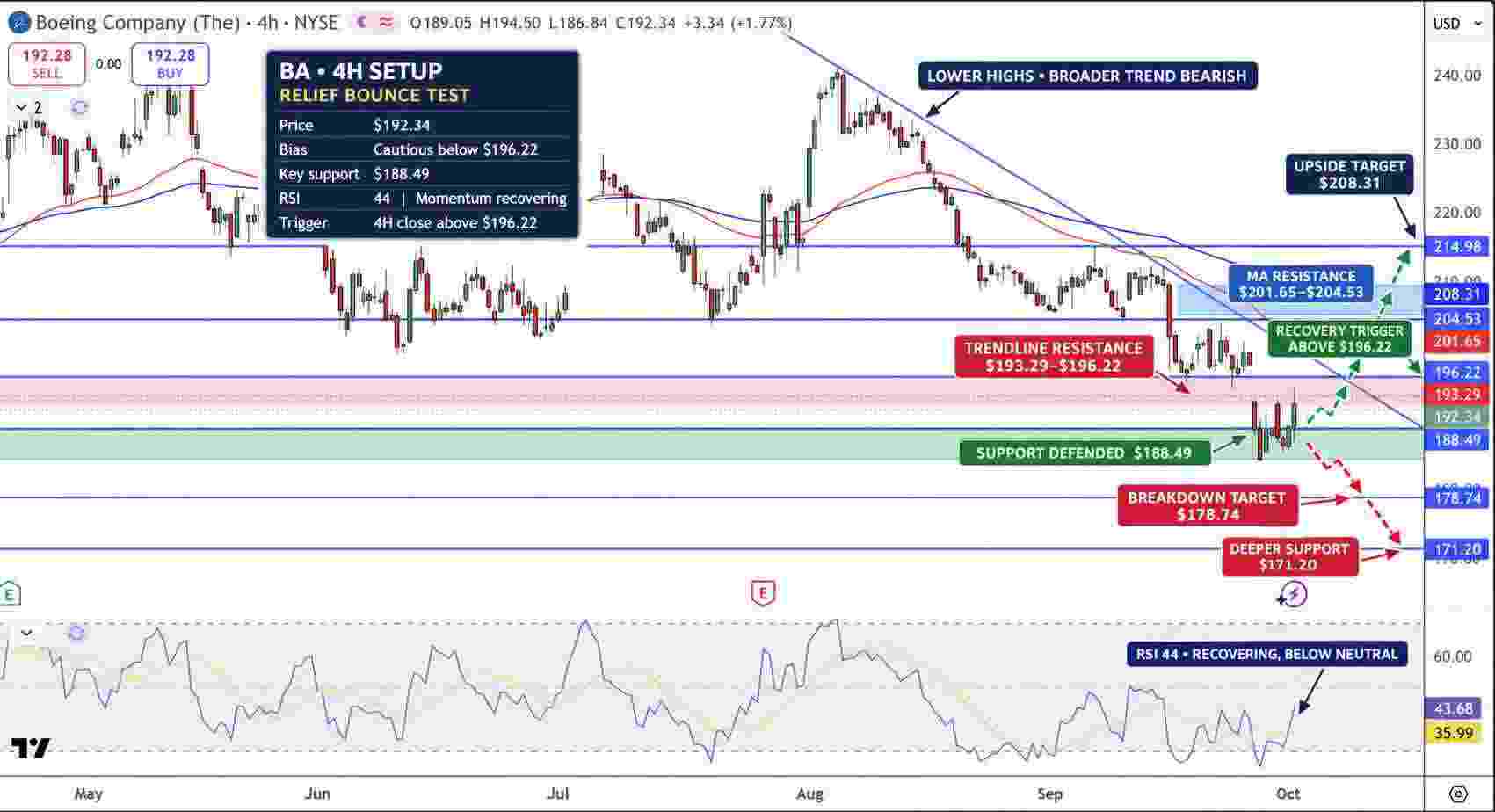Click the Aug label on time axis
This screenshot has width=1495, height=812.
[809, 794]
